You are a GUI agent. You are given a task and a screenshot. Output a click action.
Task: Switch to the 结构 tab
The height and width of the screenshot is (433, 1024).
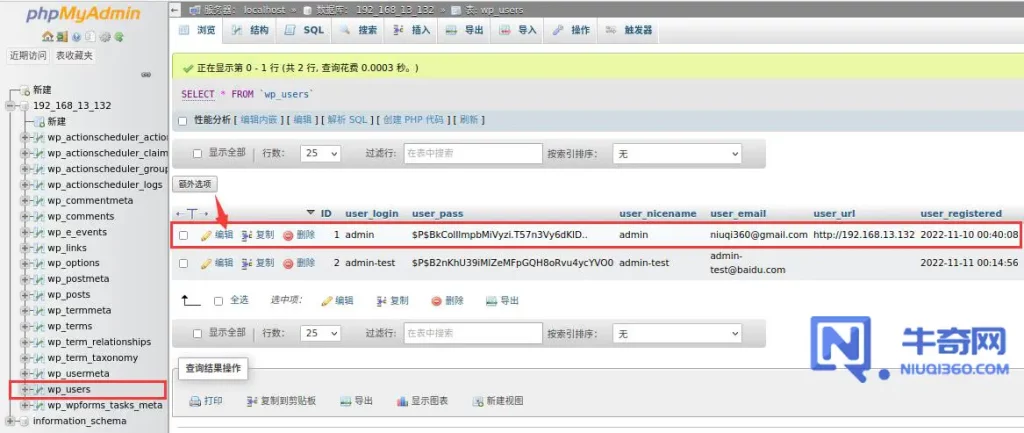tap(250, 30)
